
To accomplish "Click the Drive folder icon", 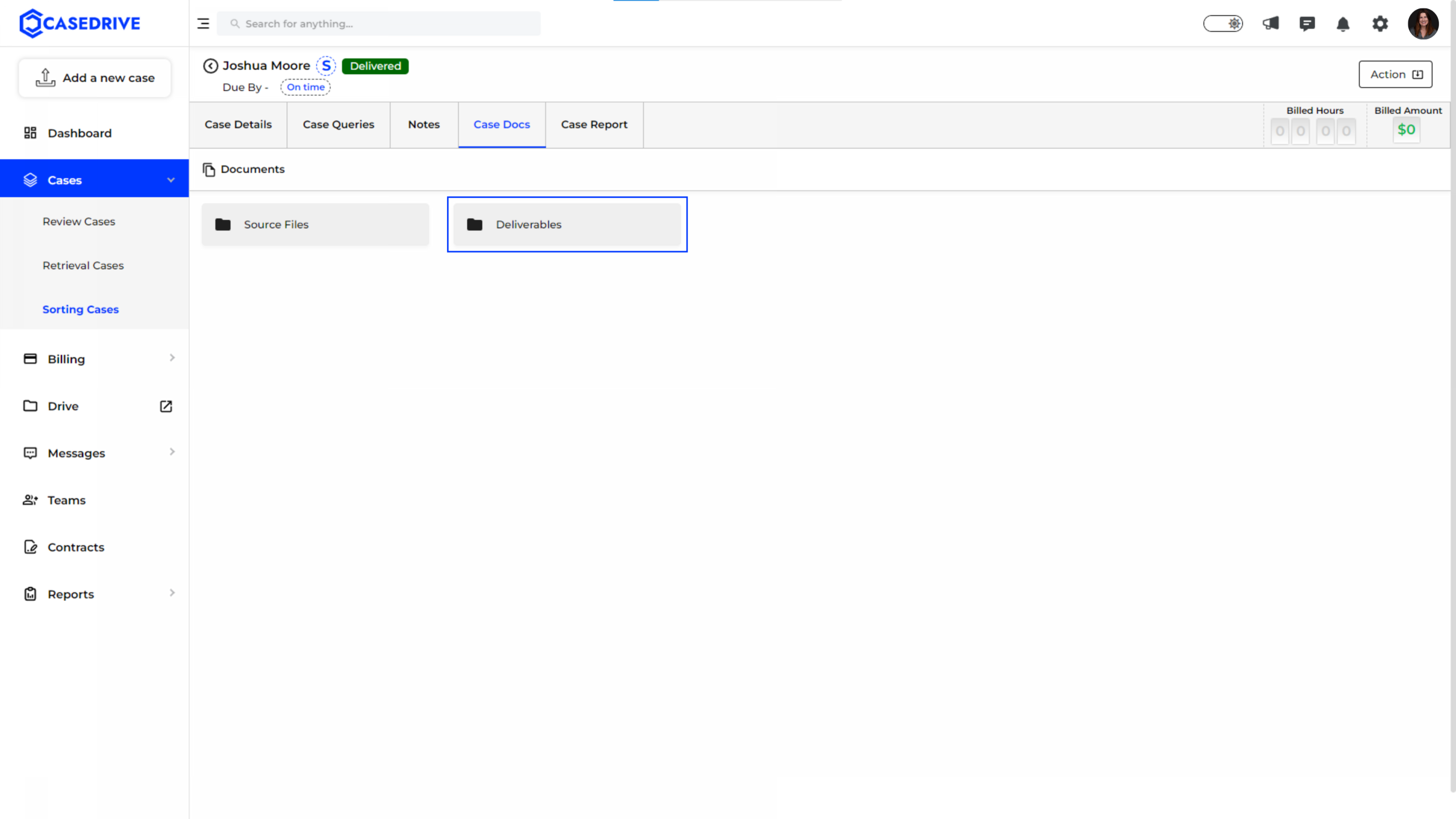I will tap(30, 406).
